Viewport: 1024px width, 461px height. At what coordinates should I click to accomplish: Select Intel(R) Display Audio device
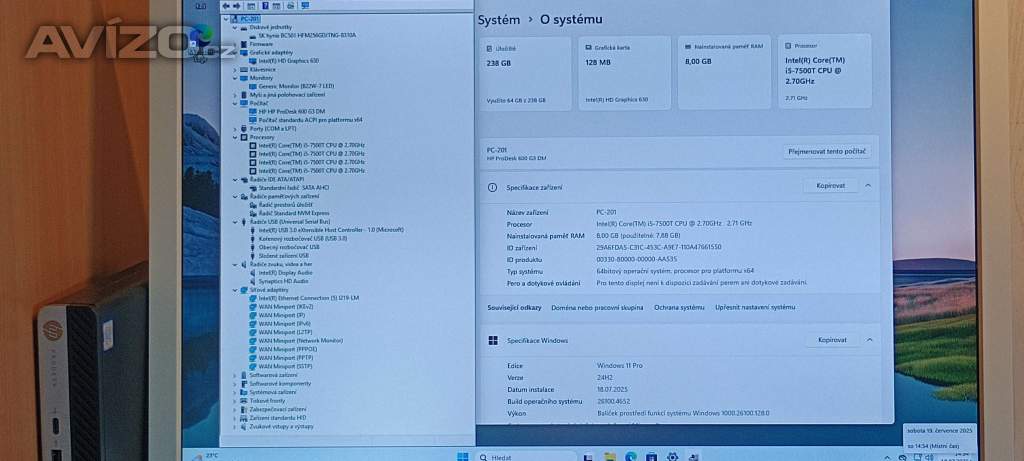point(281,272)
